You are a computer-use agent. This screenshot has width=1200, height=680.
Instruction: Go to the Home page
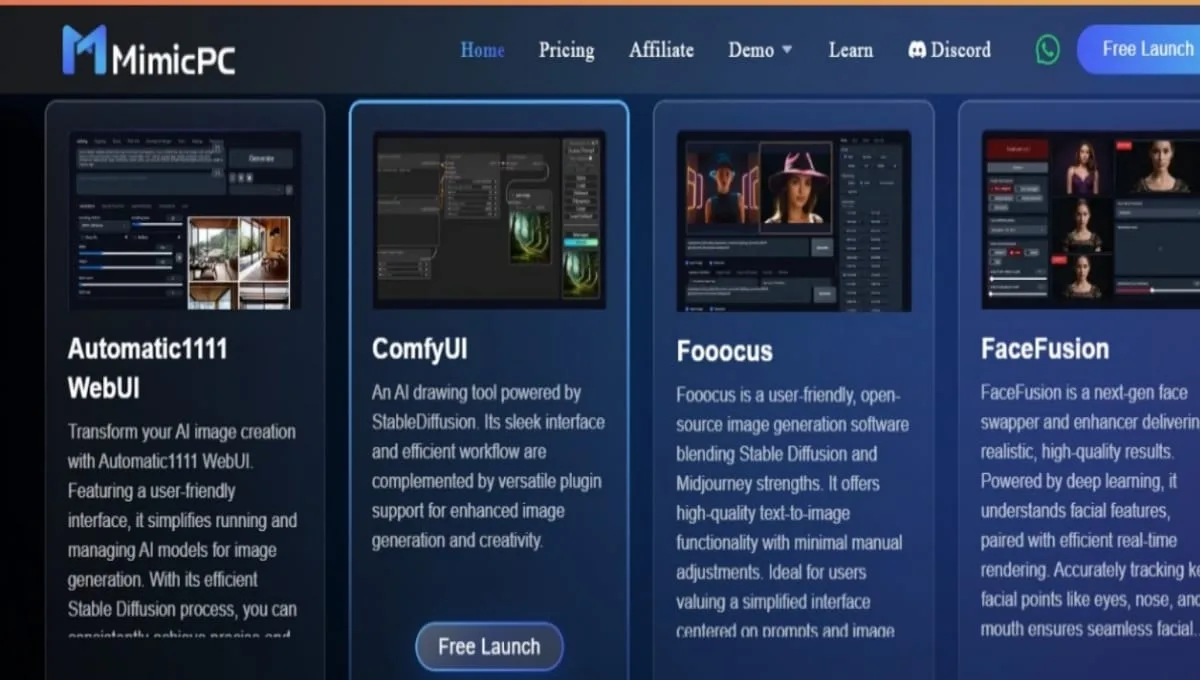(482, 50)
